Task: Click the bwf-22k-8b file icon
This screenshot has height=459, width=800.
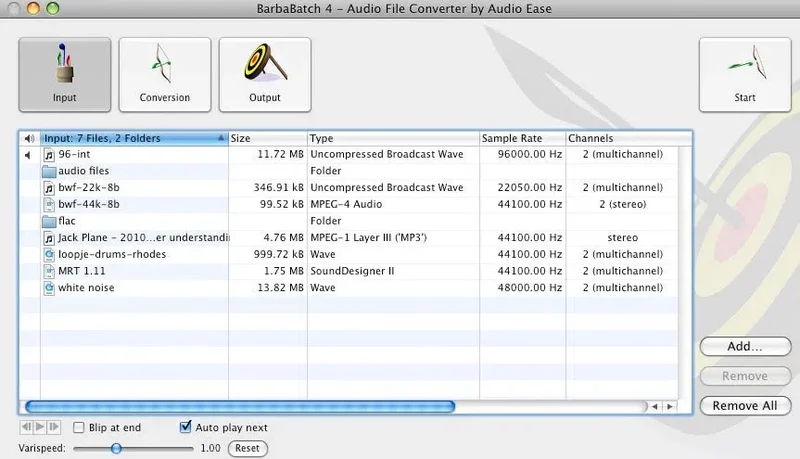Action: pos(49,188)
